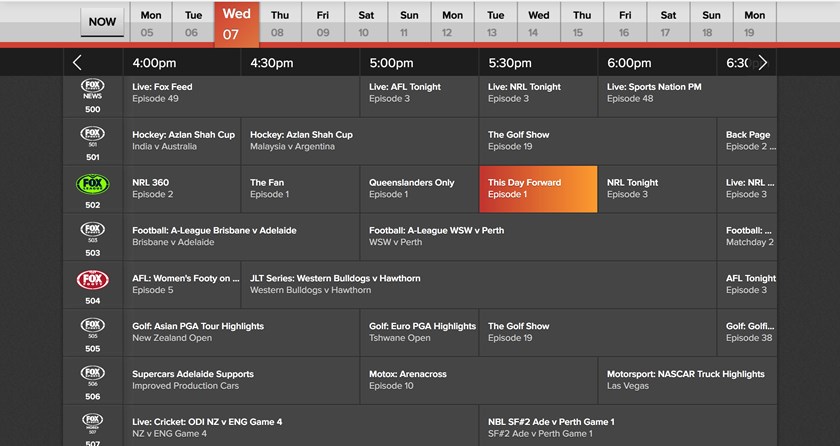Switch to the Thu 08 date tab
This screenshot has width=840, height=446.
coord(280,22)
